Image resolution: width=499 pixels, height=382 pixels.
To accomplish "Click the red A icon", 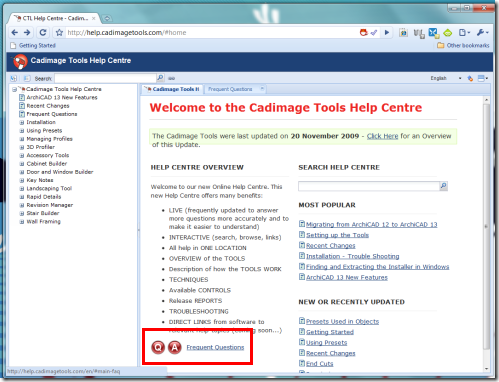I will click(x=175, y=347).
